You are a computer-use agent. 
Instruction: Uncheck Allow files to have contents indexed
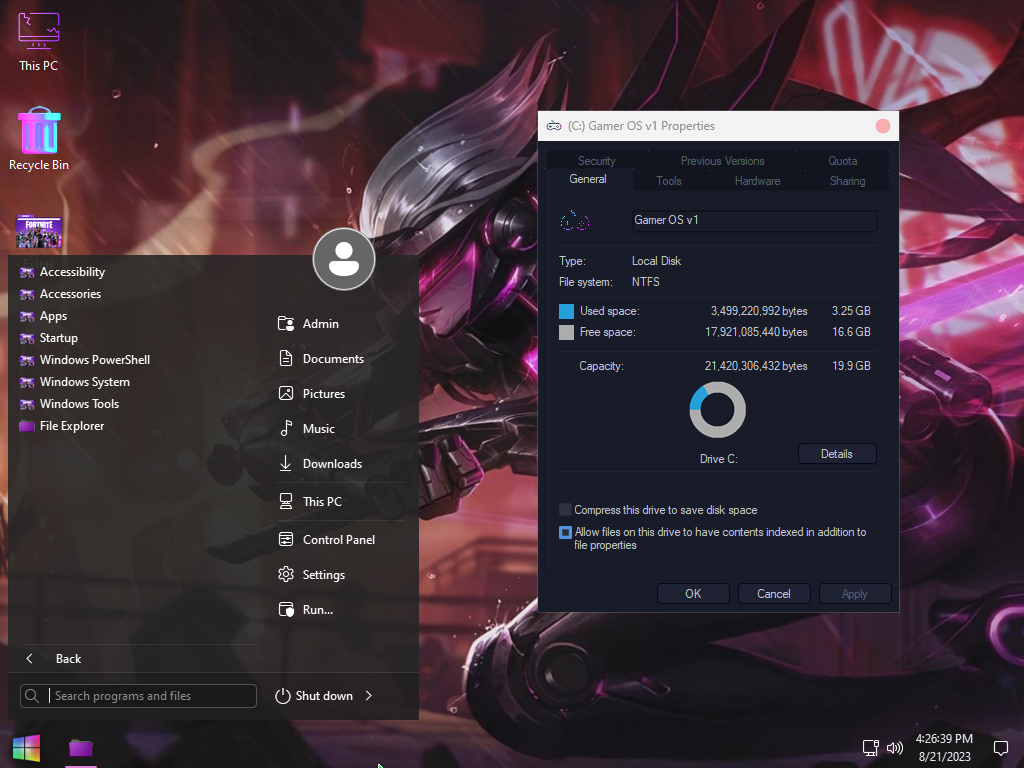pyautogui.click(x=566, y=532)
